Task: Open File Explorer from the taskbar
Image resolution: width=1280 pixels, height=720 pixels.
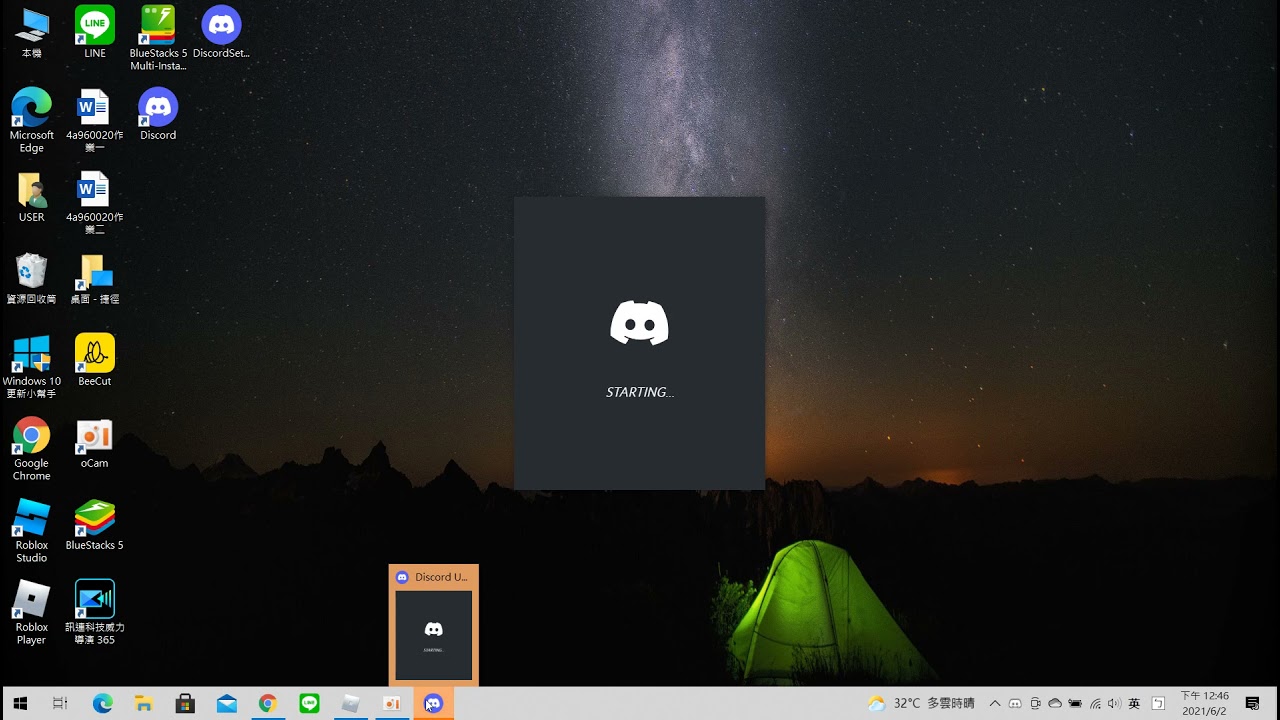Action: tap(144, 704)
